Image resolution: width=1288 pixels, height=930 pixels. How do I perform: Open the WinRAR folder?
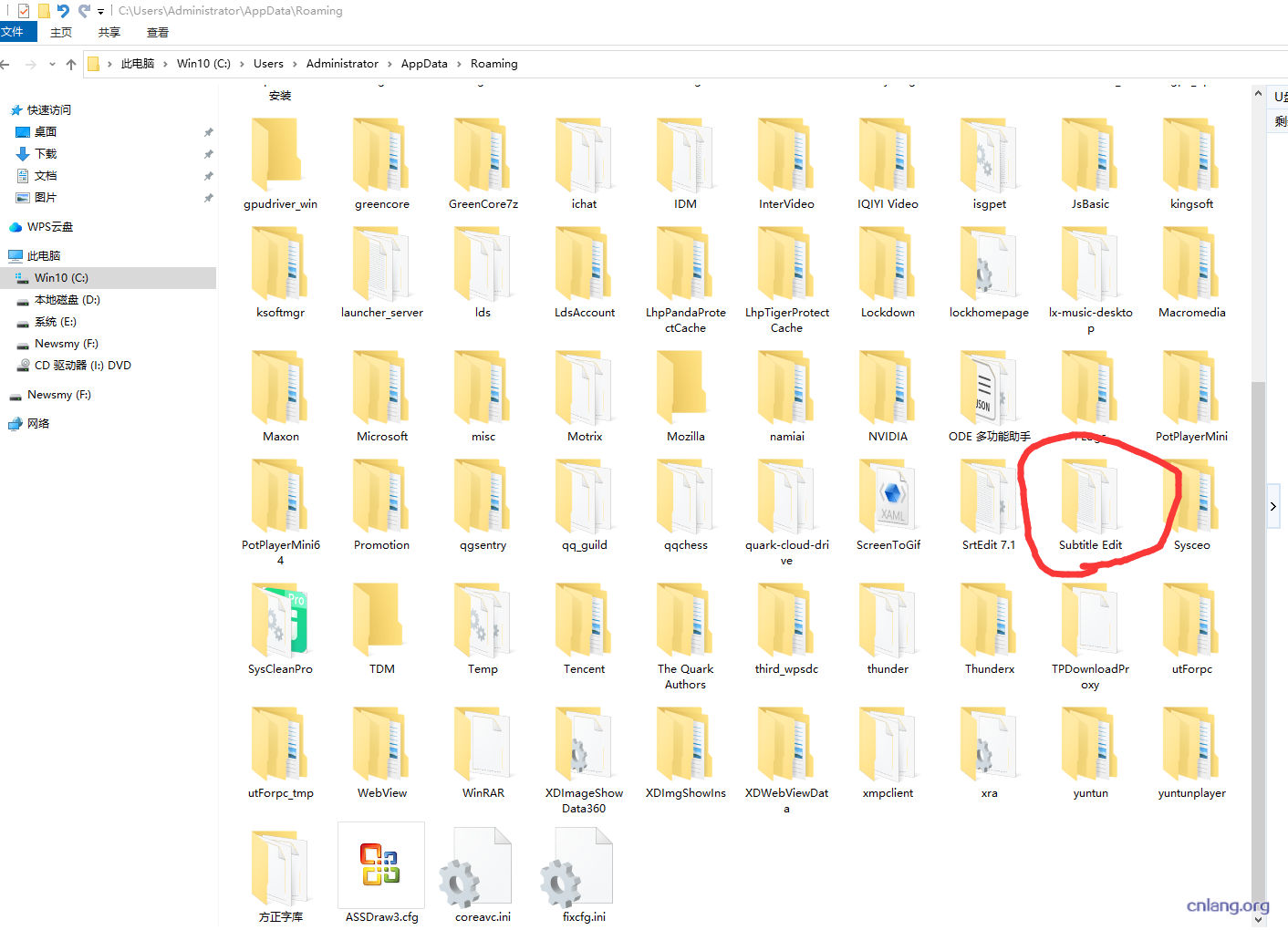tap(483, 753)
